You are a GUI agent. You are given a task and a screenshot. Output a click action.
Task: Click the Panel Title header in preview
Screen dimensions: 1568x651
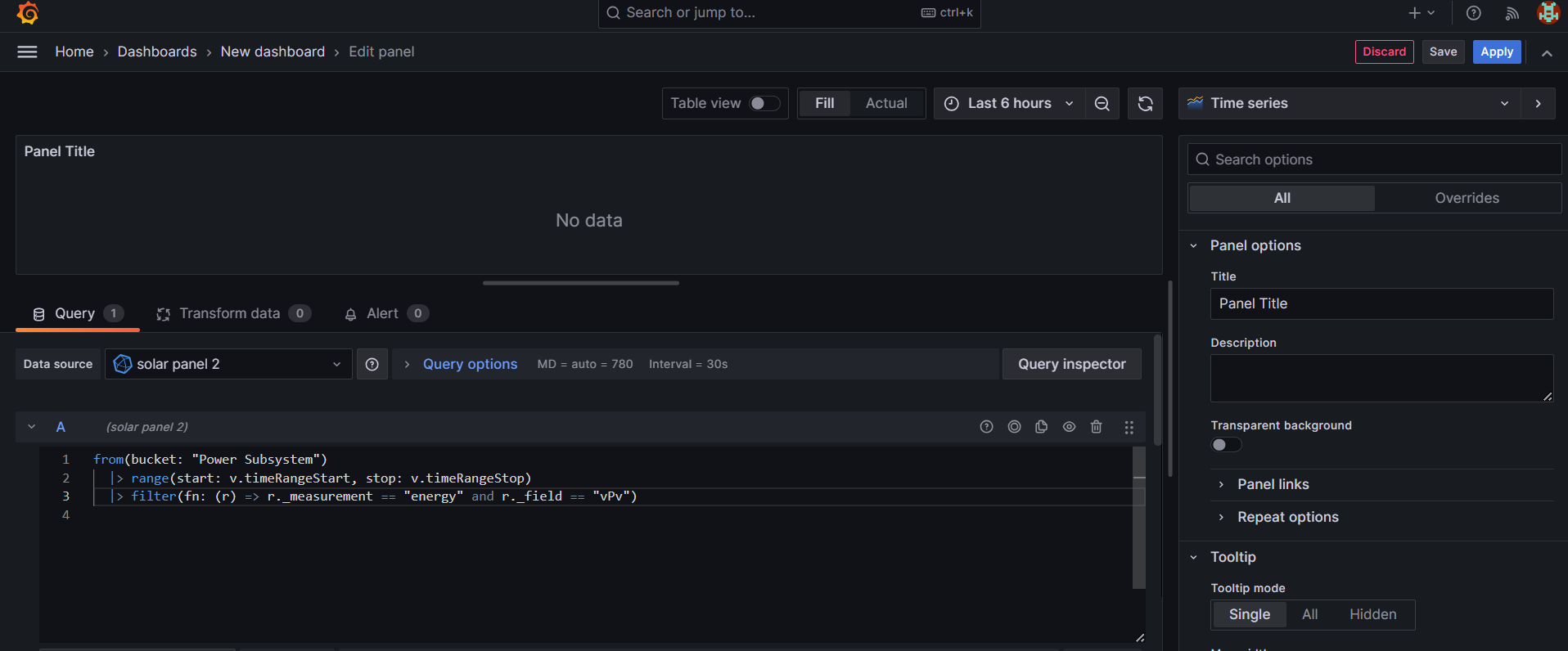click(60, 151)
